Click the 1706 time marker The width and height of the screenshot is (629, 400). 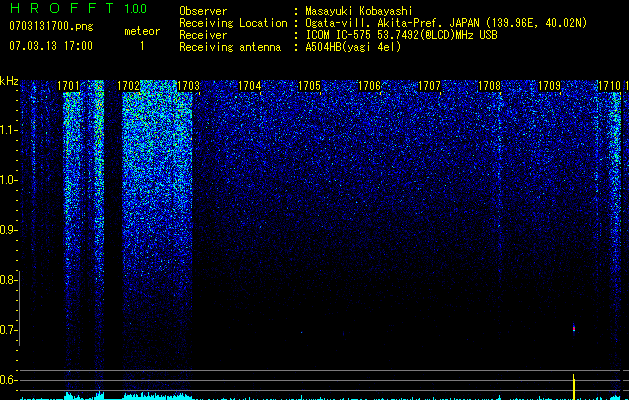369,86
